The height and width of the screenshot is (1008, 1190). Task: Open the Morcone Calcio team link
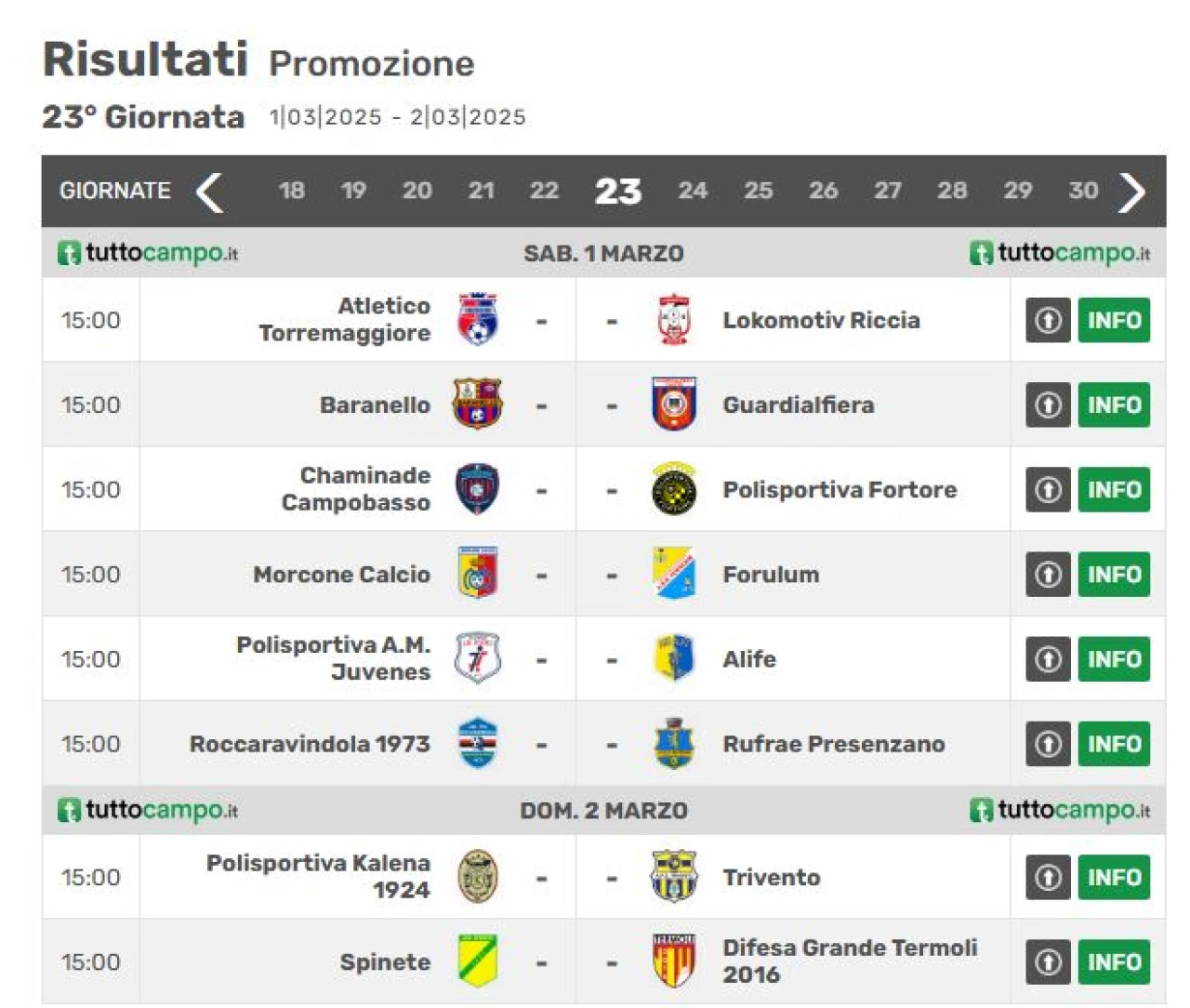coord(341,575)
